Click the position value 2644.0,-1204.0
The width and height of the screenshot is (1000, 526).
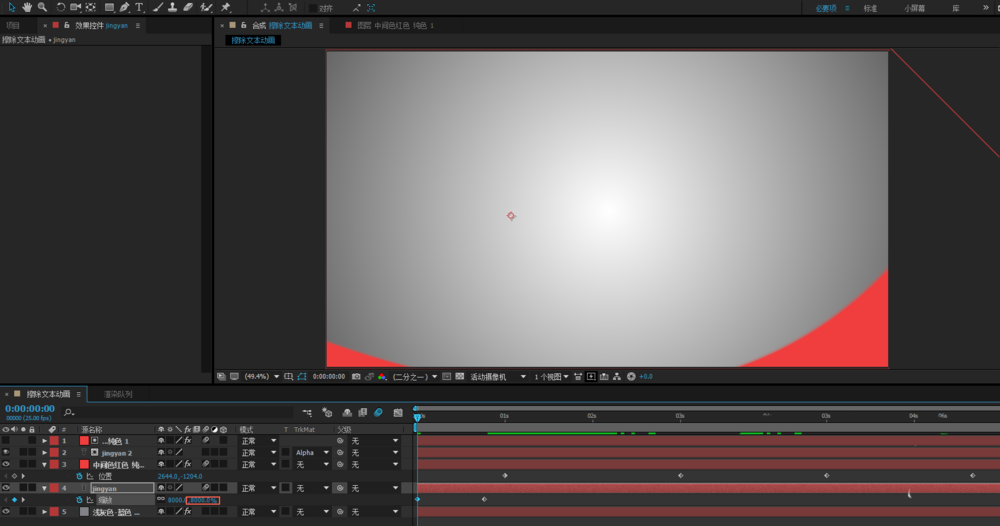[180, 476]
